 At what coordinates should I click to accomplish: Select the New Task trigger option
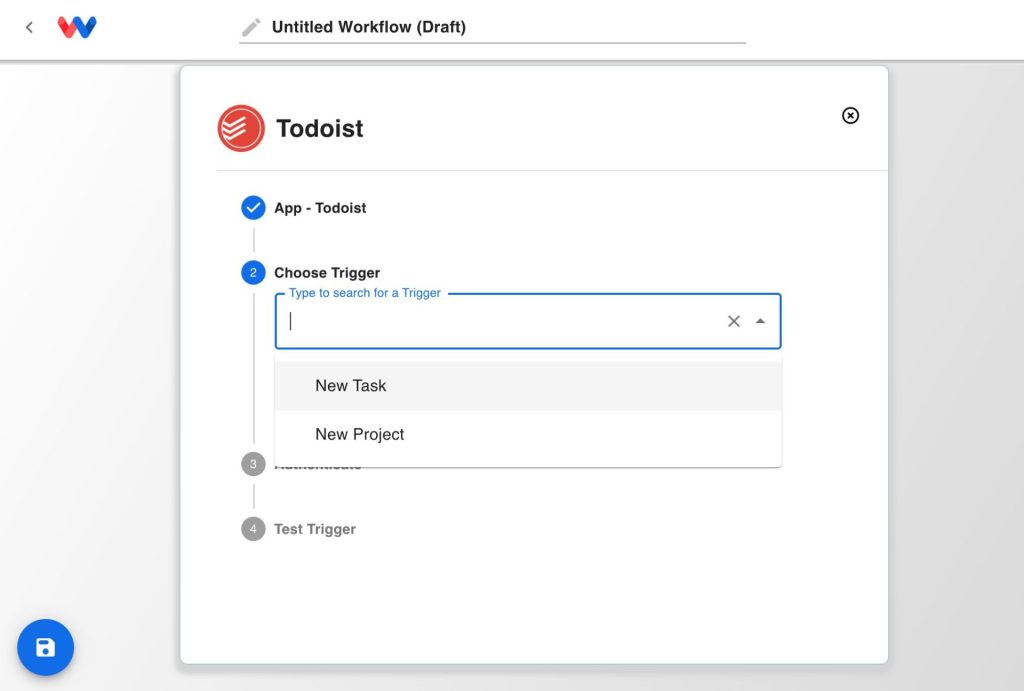pyautogui.click(x=351, y=386)
